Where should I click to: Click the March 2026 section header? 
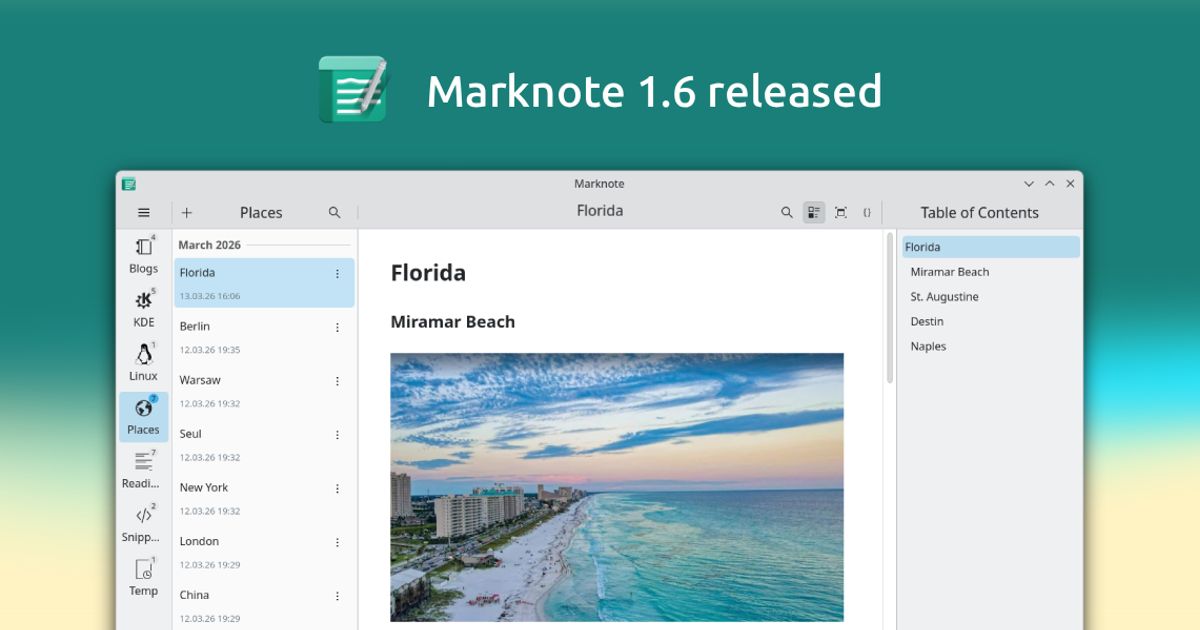(209, 245)
